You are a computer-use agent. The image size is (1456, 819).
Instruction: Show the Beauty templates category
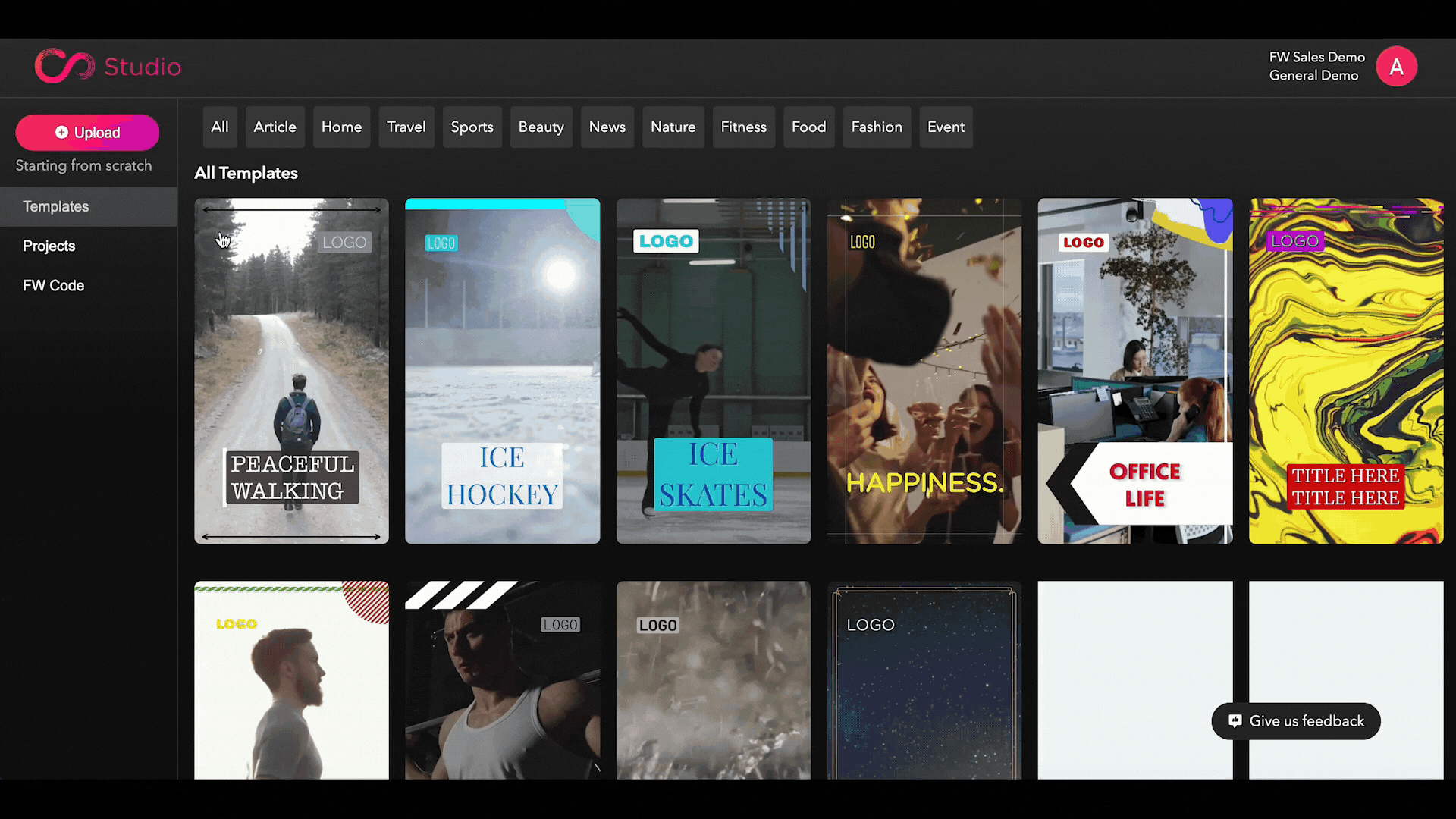click(541, 127)
